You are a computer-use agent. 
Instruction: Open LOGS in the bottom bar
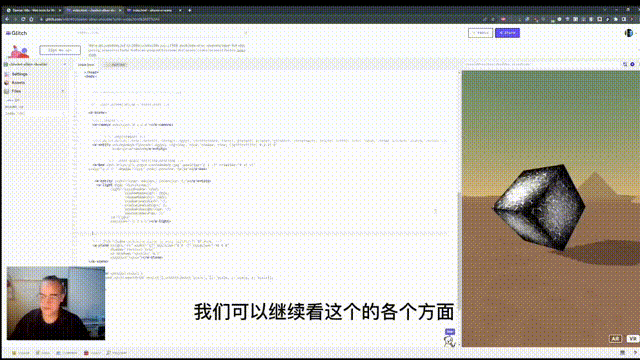click(43, 353)
